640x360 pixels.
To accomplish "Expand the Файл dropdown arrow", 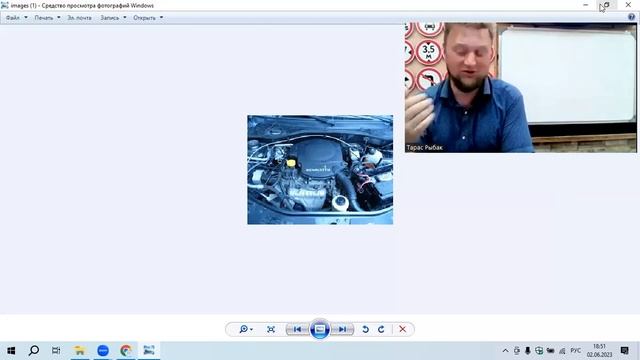I will [x=26, y=18].
